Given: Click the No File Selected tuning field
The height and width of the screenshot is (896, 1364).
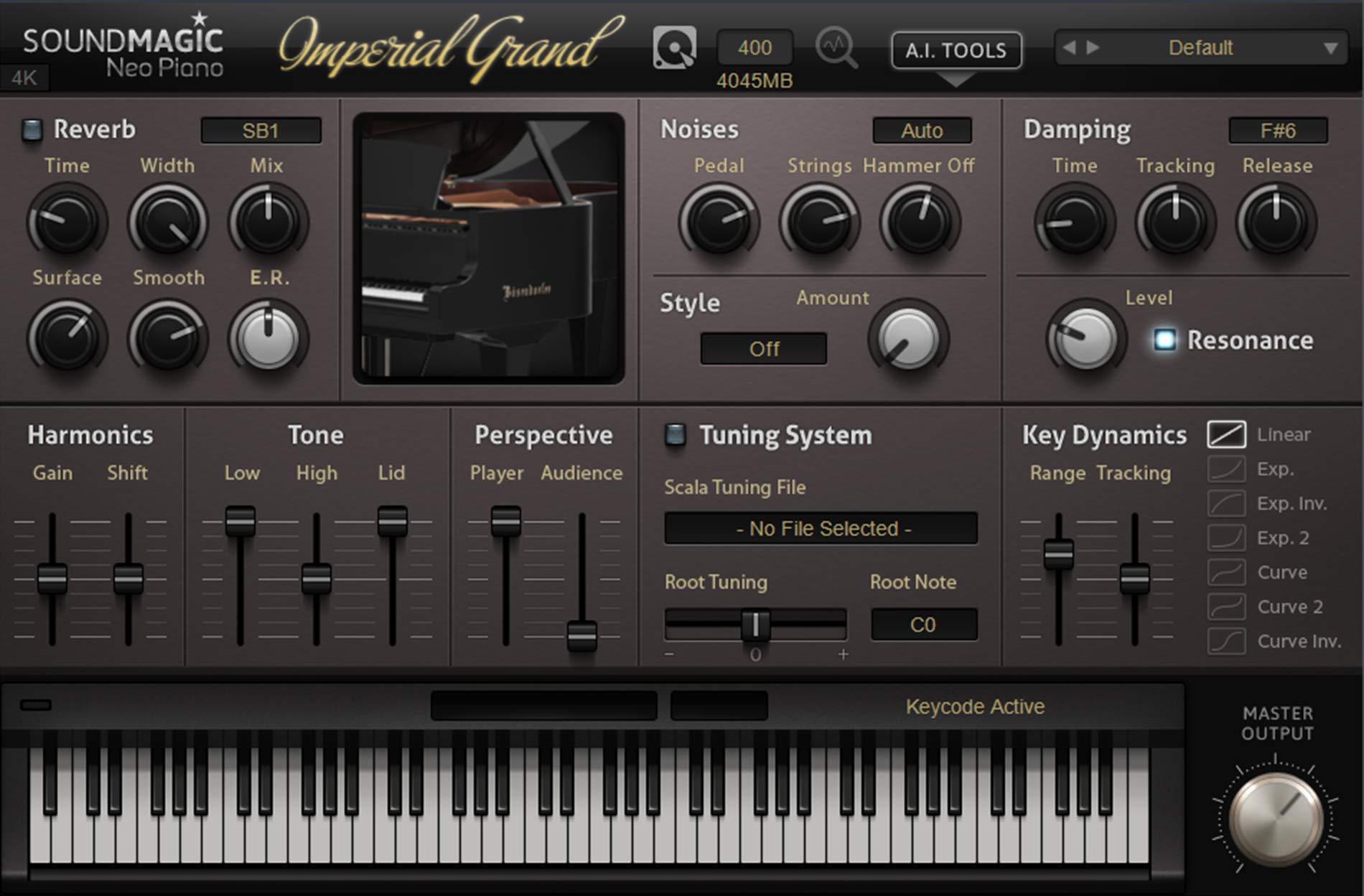Looking at the screenshot, I should coord(821,528).
